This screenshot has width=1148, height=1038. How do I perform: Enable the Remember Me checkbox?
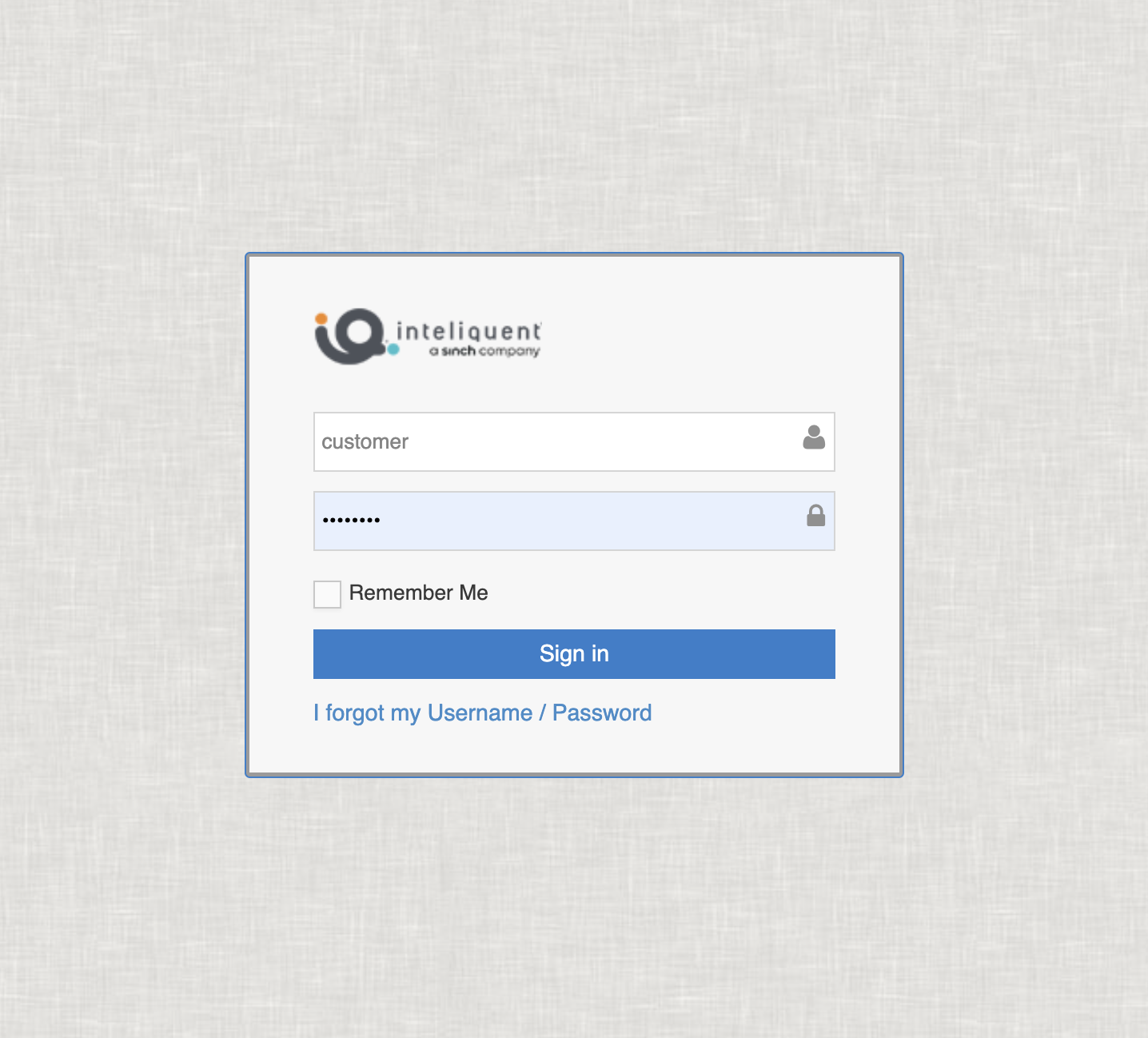[x=327, y=594]
